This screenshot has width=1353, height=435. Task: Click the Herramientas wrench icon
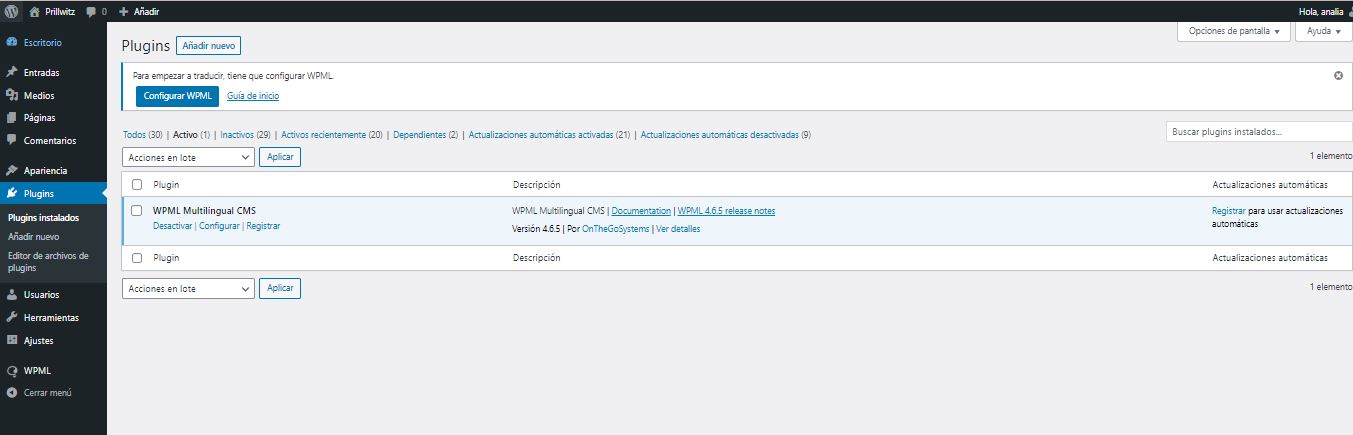12,317
